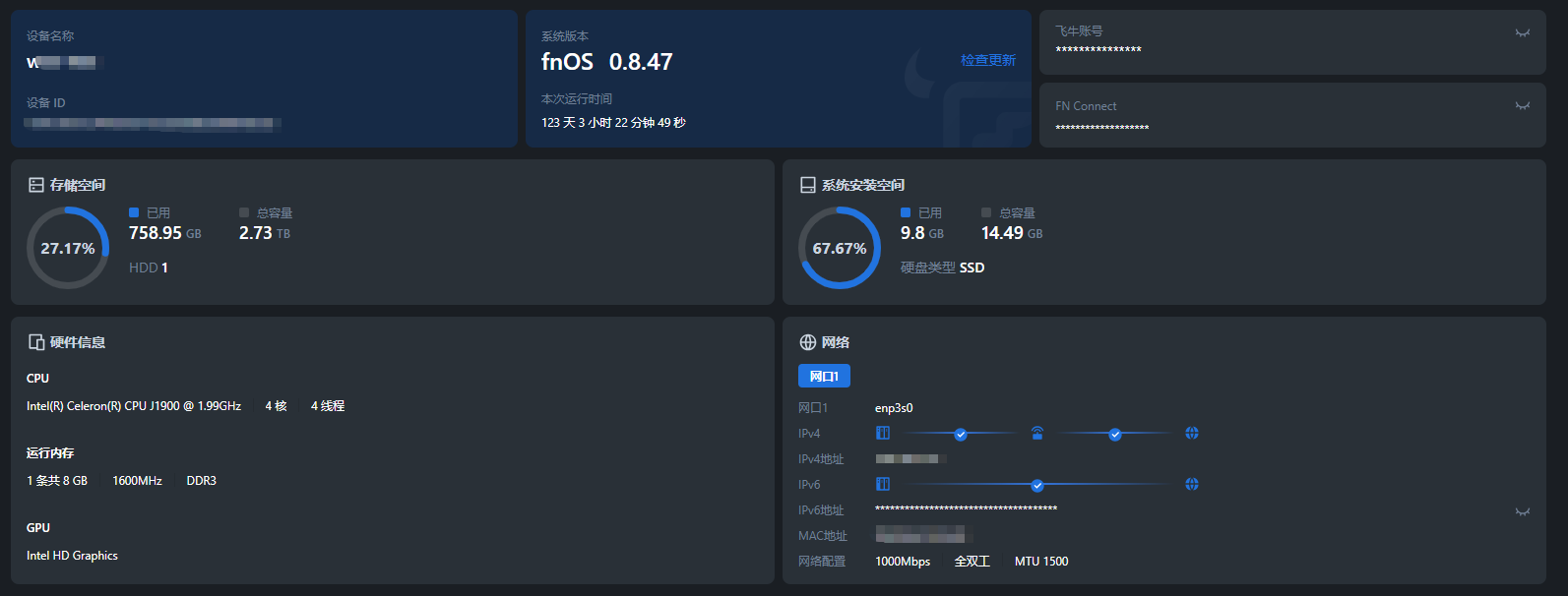Click the blurred MAC地址 value
The width and height of the screenshot is (1568, 596).
tap(924, 535)
